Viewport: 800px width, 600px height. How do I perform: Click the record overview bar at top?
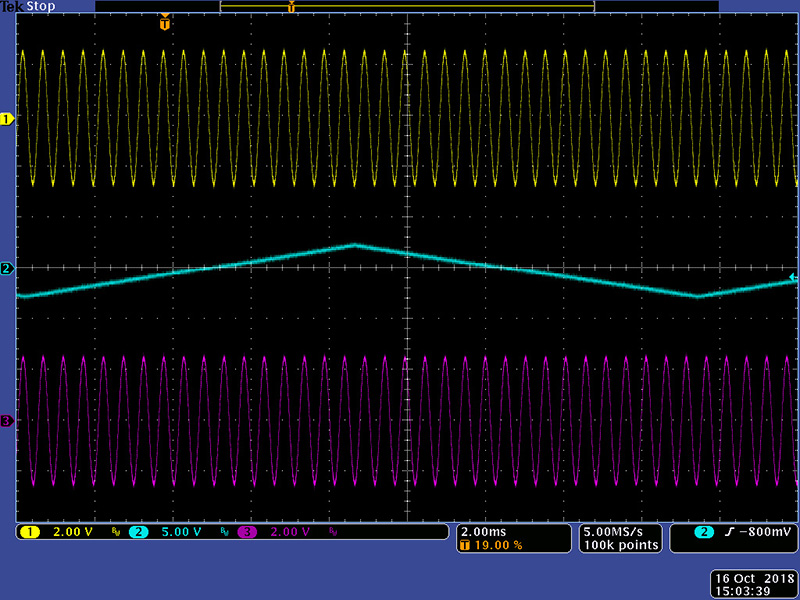tap(407, 7)
